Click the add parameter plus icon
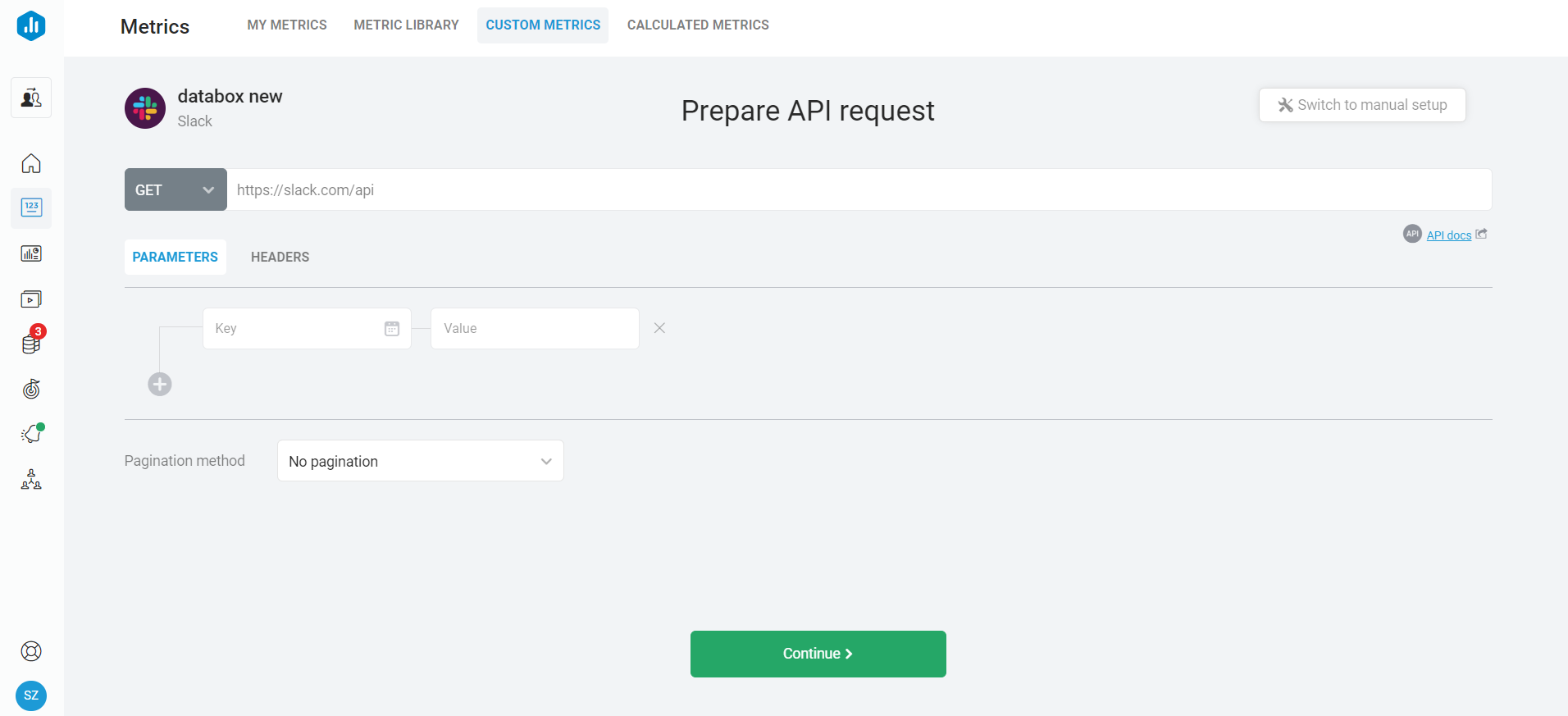The height and width of the screenshot is (716, 1568). [x=160, y=384]
